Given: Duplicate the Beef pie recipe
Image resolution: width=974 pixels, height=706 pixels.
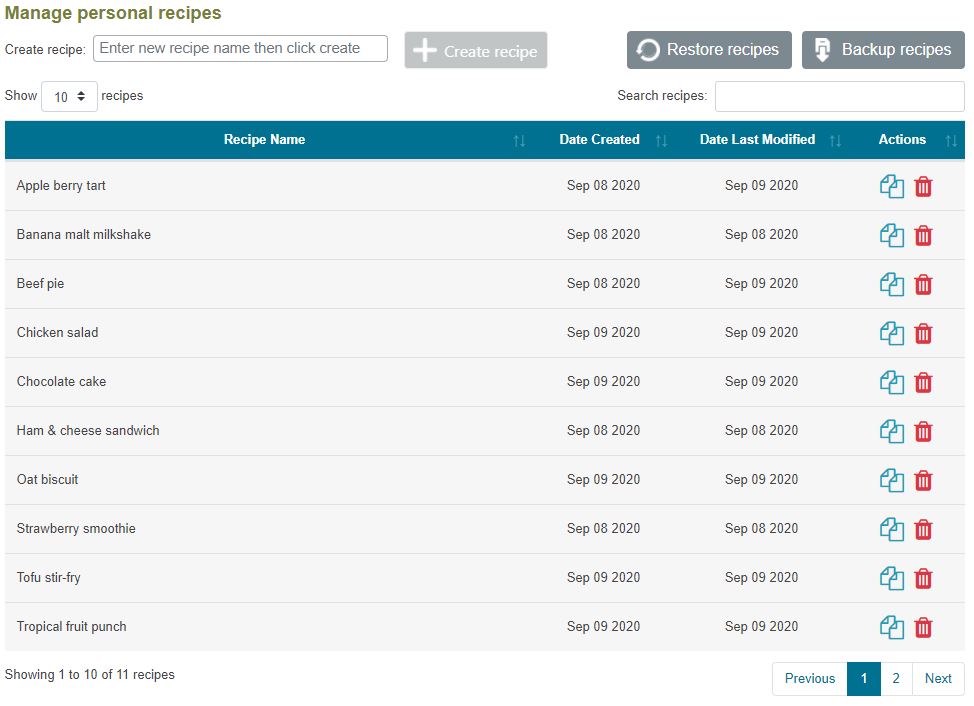Looking at the screenshot, I should (891, 285).
